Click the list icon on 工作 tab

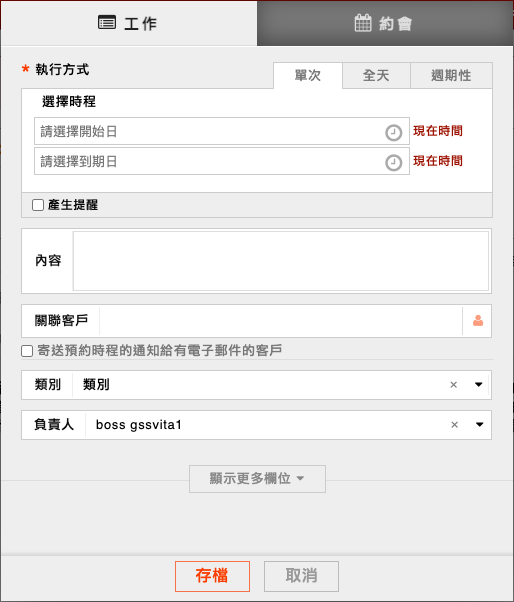point(107,23)
